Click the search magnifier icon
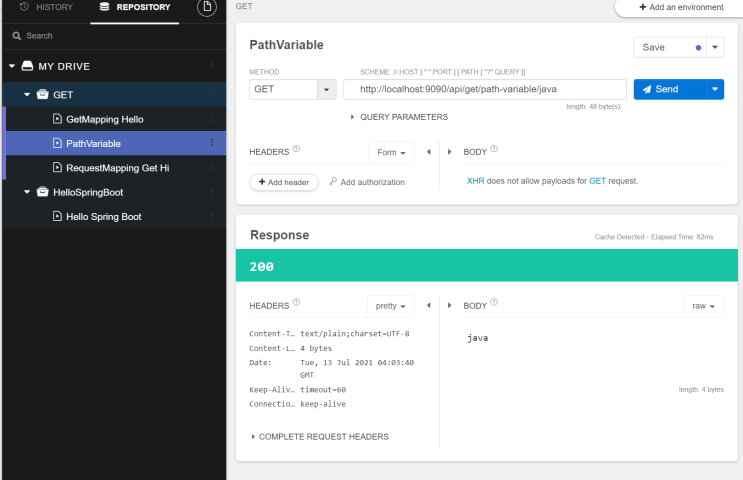This screenshot has width=743, height=480. pyautogui.click(x=17, y=36)
